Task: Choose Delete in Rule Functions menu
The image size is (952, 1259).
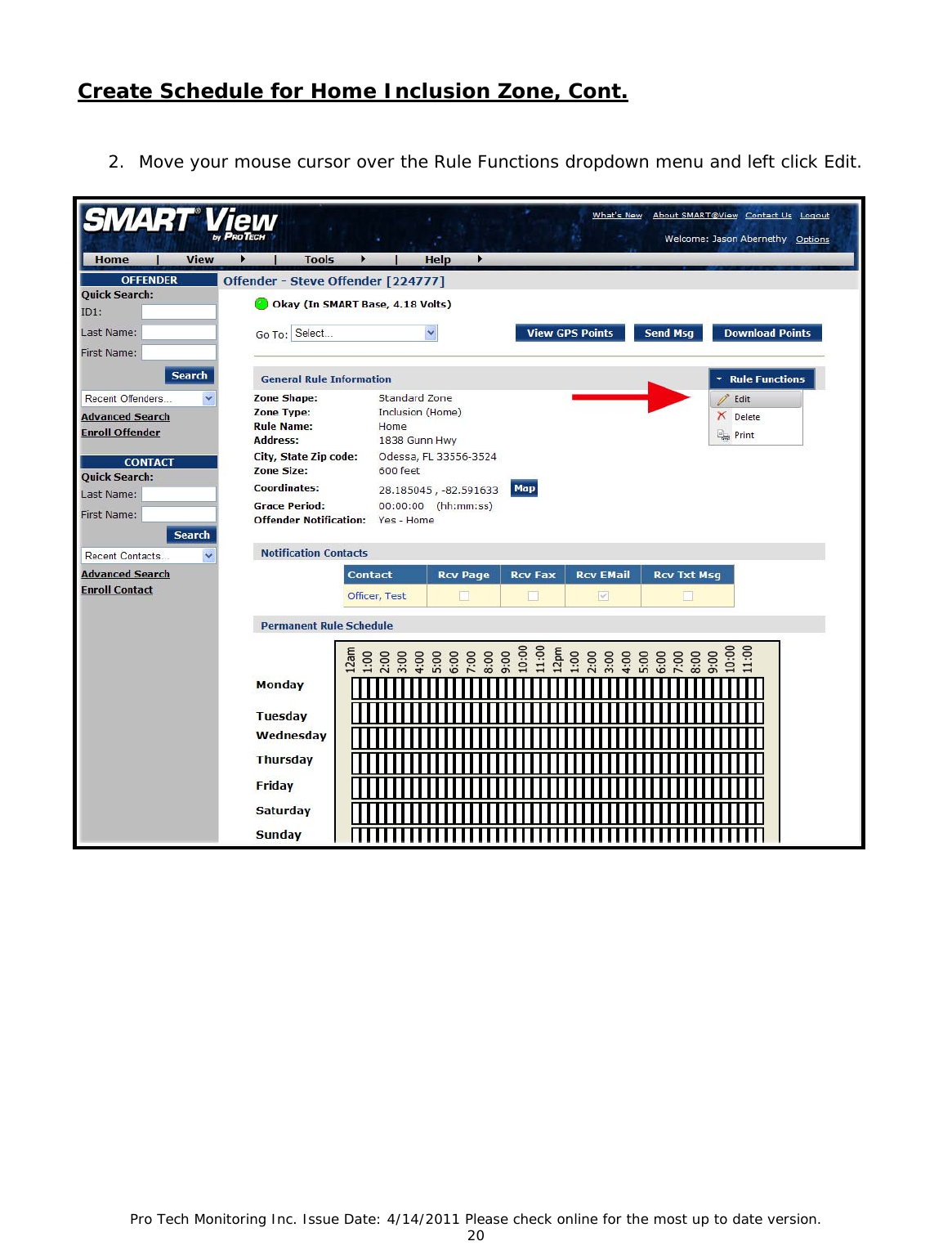Action: click(756, 417)
